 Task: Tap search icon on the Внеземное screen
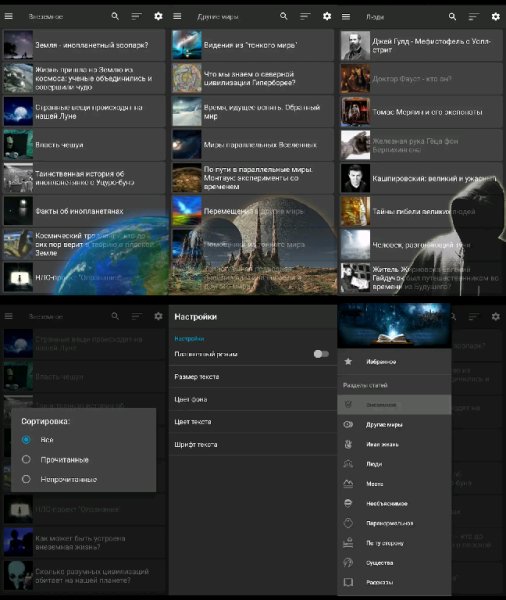pyautogui.click(x=115, y=16)
